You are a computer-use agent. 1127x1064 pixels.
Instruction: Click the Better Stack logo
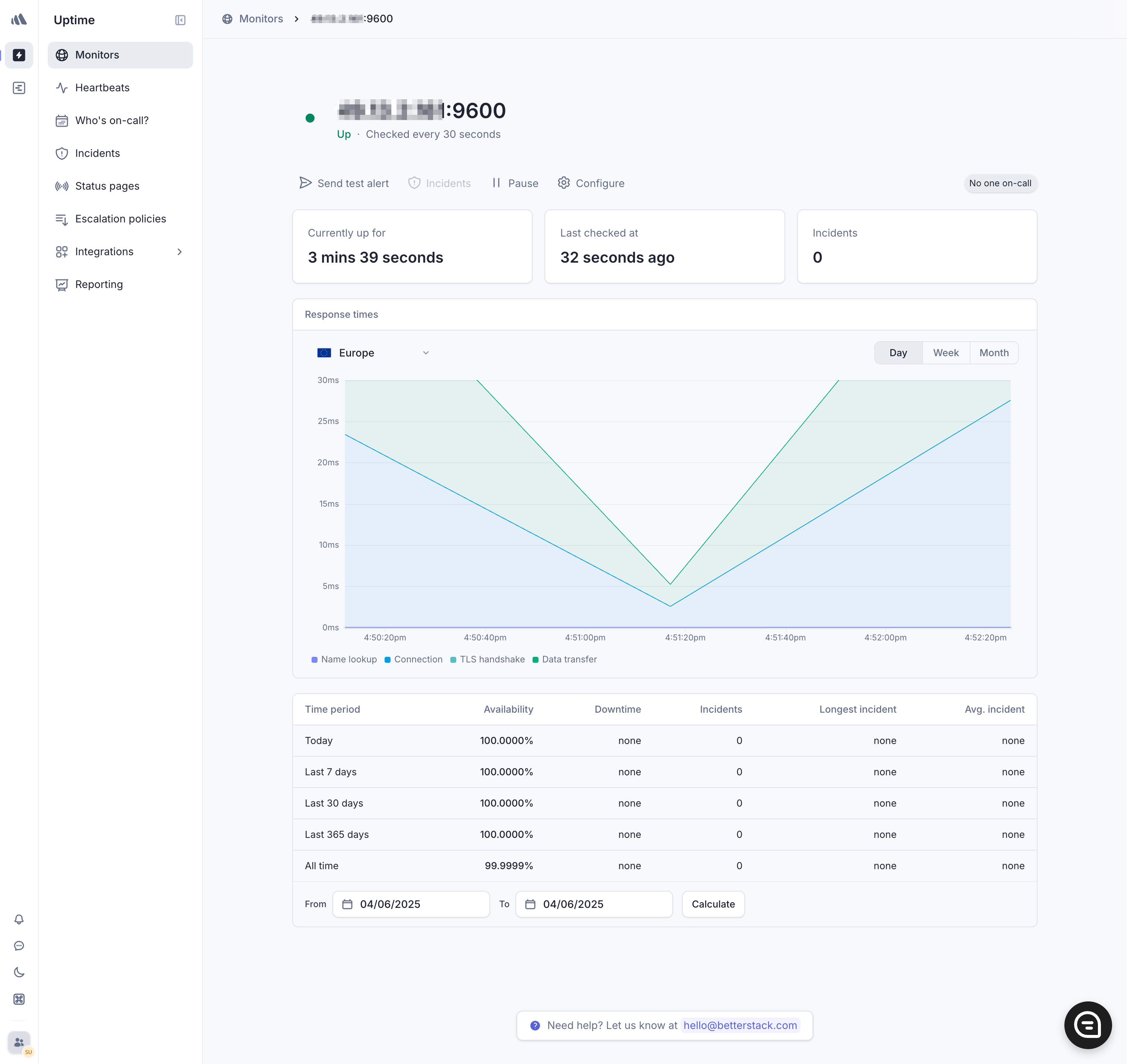[x=19, y=19]
